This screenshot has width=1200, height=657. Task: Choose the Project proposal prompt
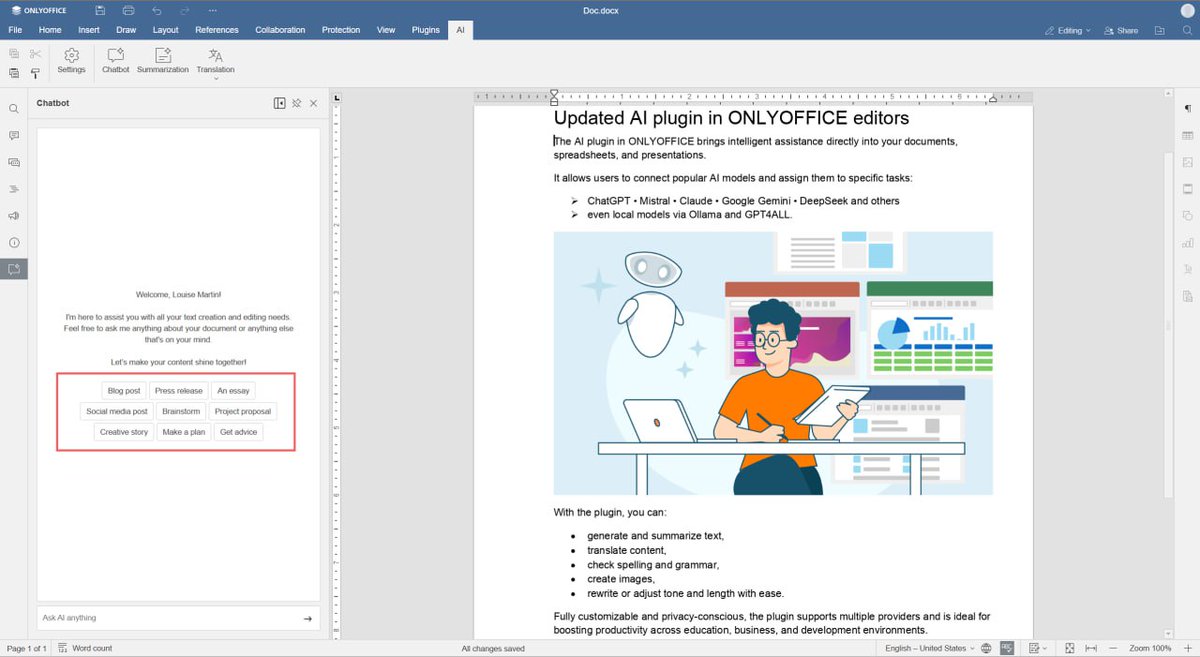pyautogui.click(x=243, y=411)
